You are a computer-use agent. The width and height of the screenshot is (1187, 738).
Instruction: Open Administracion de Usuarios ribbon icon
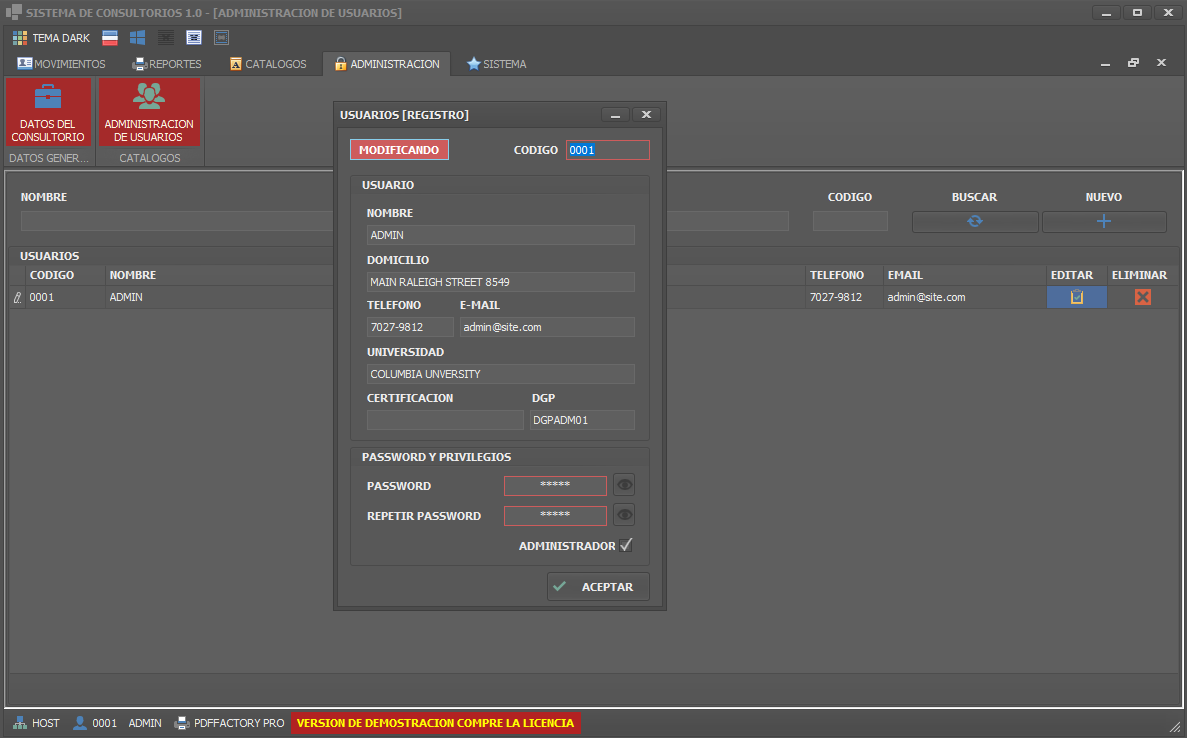149,112
